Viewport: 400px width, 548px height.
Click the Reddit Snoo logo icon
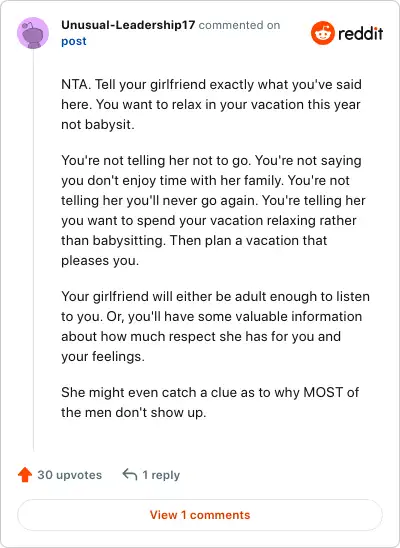(322, 33)
